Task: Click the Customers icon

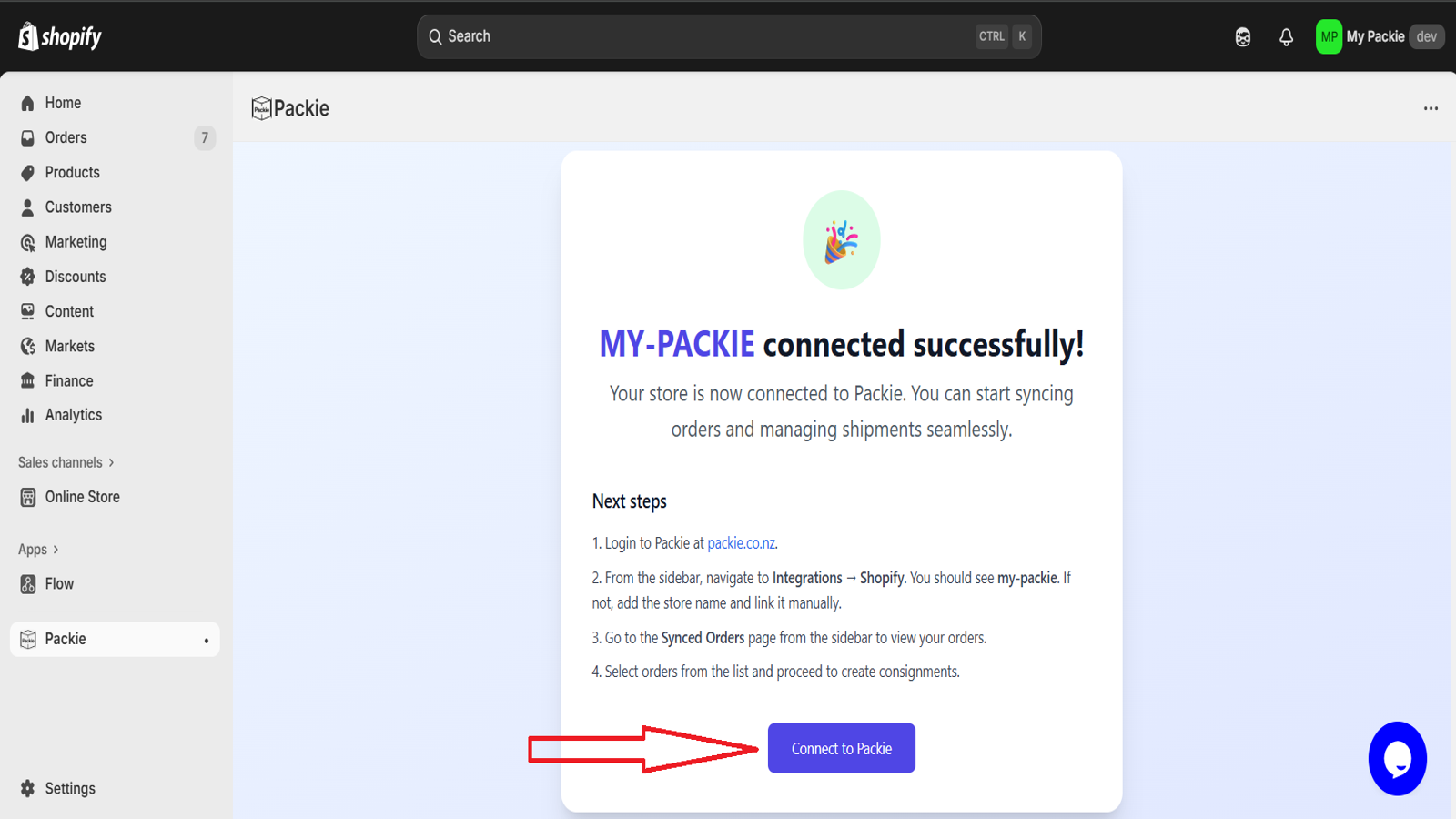Action: point(27,207)
